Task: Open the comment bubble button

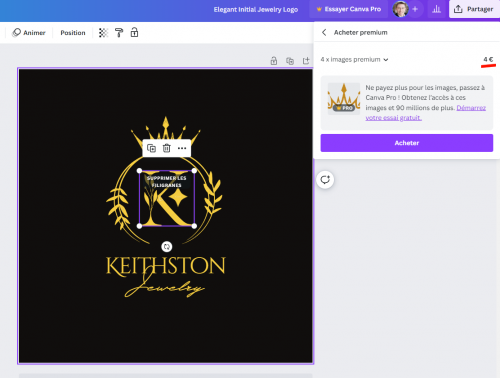Action: coord(325,180)
